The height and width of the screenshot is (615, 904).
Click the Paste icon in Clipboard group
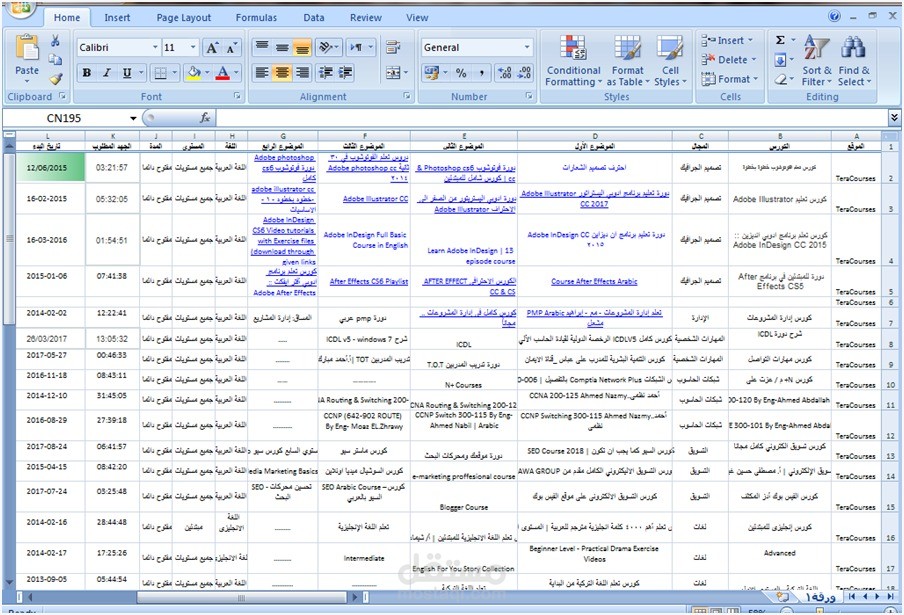click(x=27, y=48)
